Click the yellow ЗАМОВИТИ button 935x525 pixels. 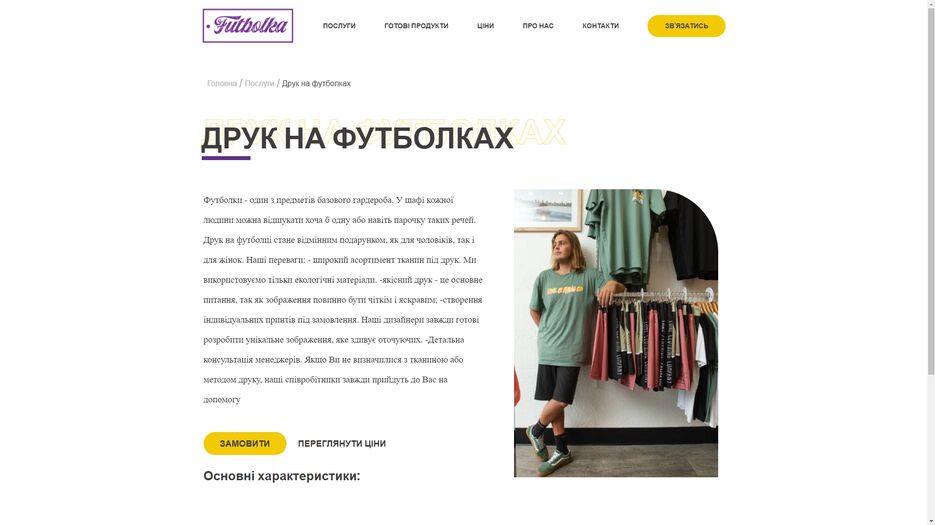(x=244, y=443)
